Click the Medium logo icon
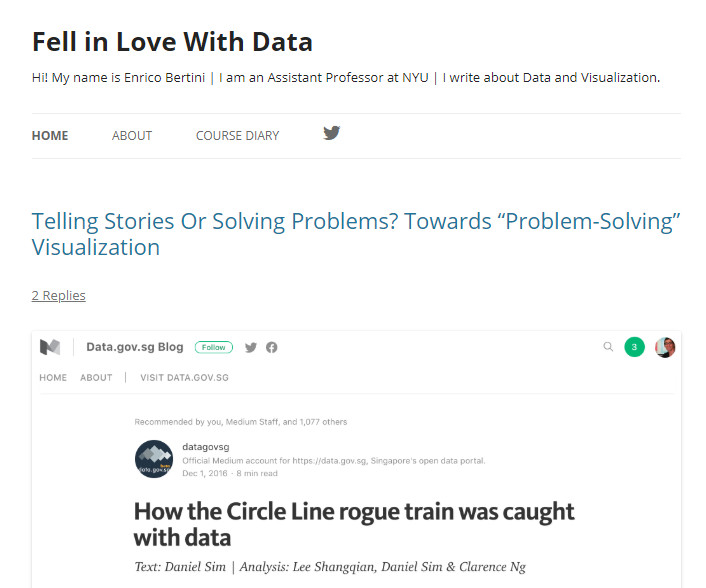 tap(50, 347)
